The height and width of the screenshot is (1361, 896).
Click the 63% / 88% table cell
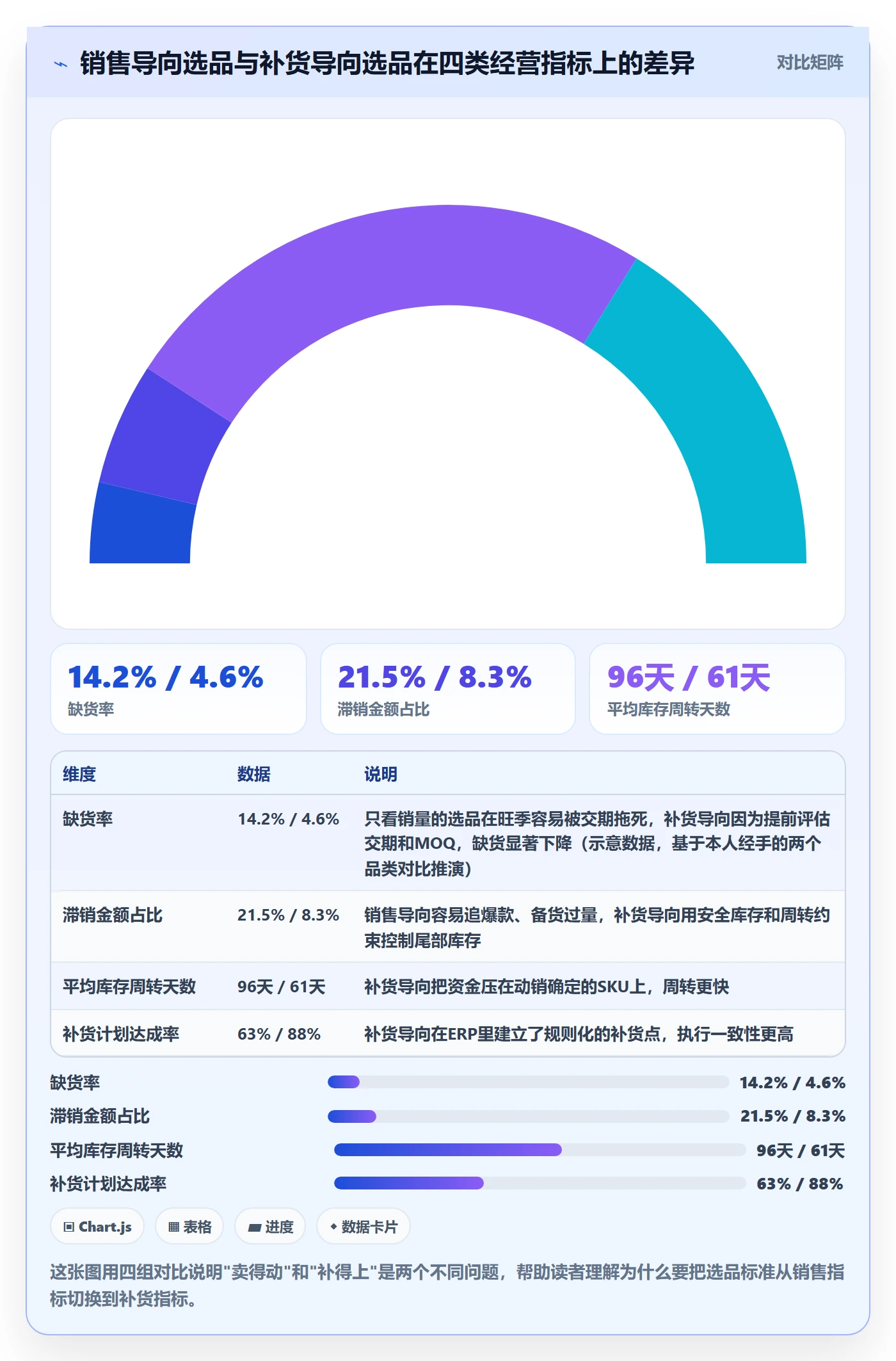[x=279, y=1034]
